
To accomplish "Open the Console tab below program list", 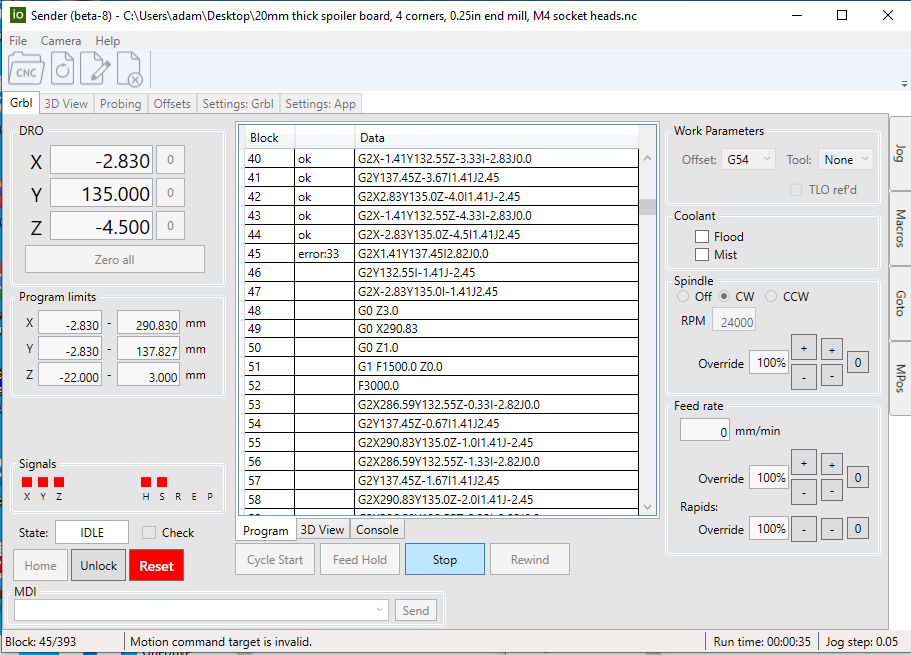I will (377, 530).
